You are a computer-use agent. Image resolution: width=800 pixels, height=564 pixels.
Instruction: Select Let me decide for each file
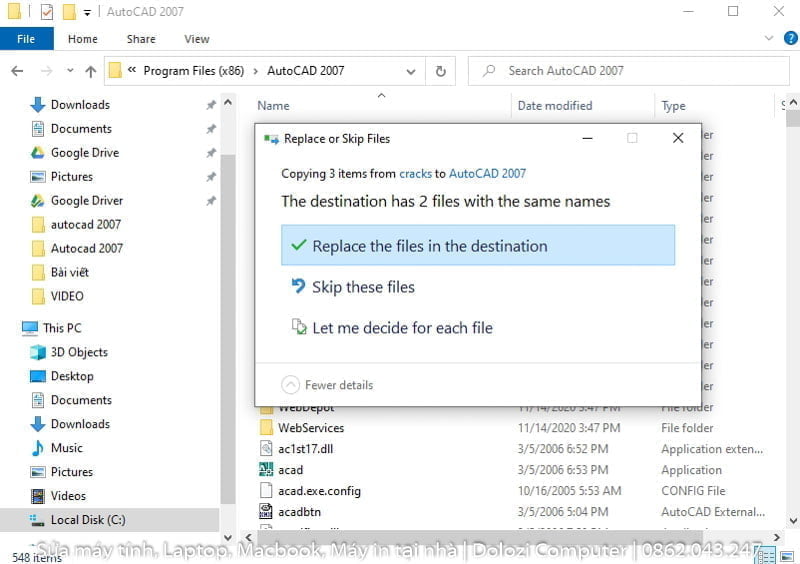click(402, 328)
